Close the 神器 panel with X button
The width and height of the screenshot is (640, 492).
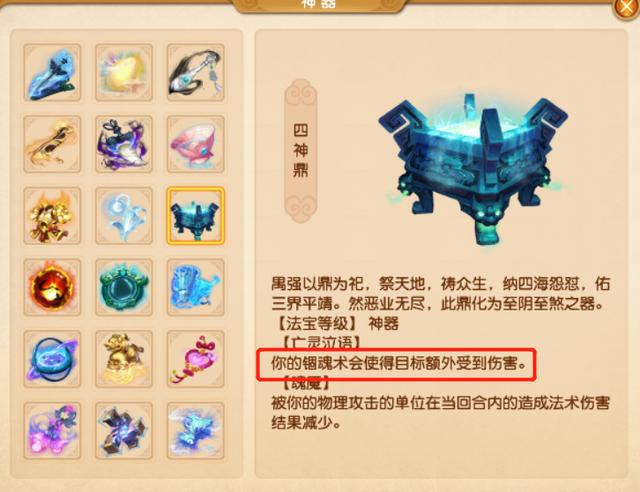coord(627,7)
